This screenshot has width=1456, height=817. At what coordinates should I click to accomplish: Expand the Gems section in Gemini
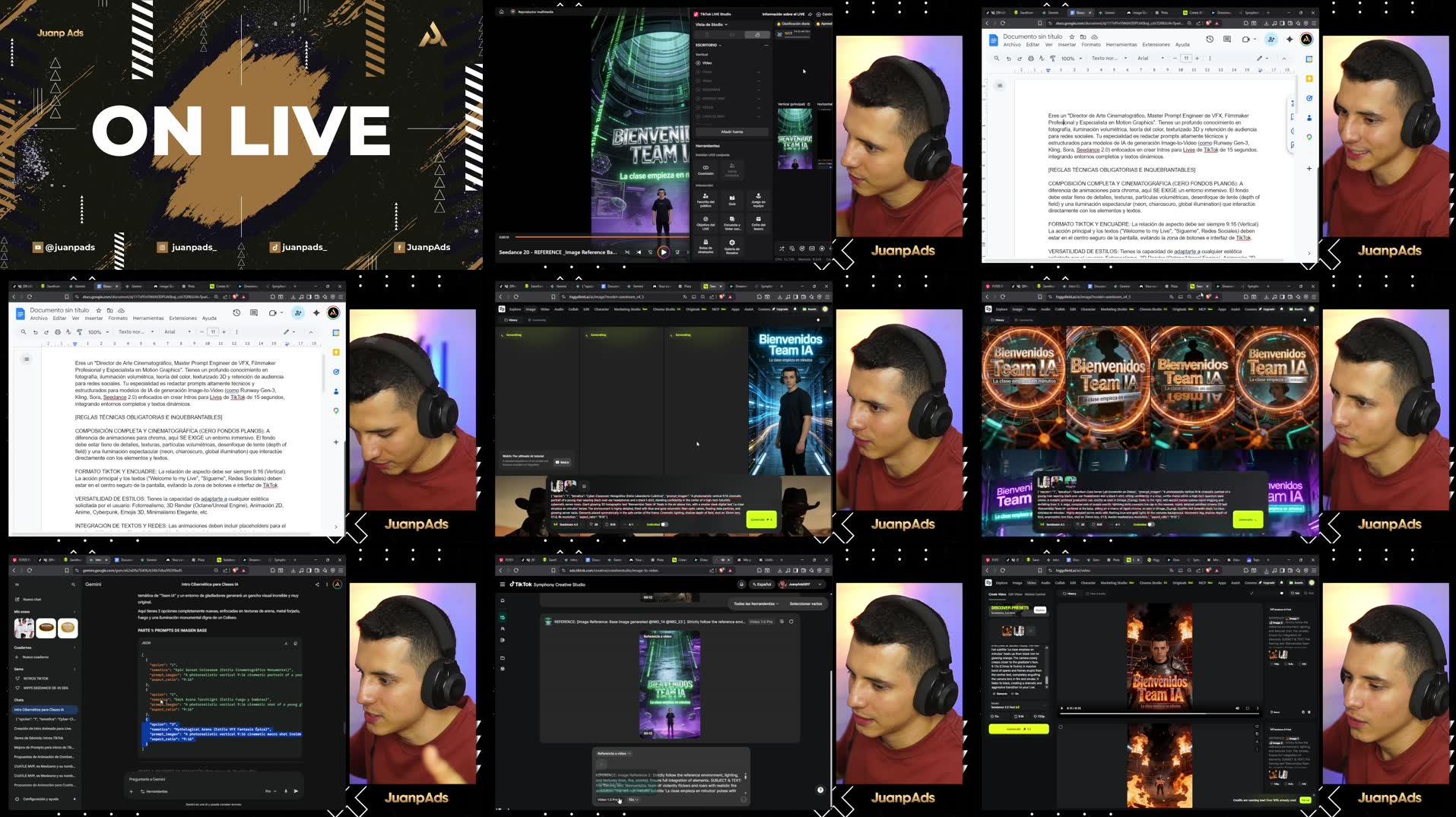pyautogui.click(x=74, y=669)
